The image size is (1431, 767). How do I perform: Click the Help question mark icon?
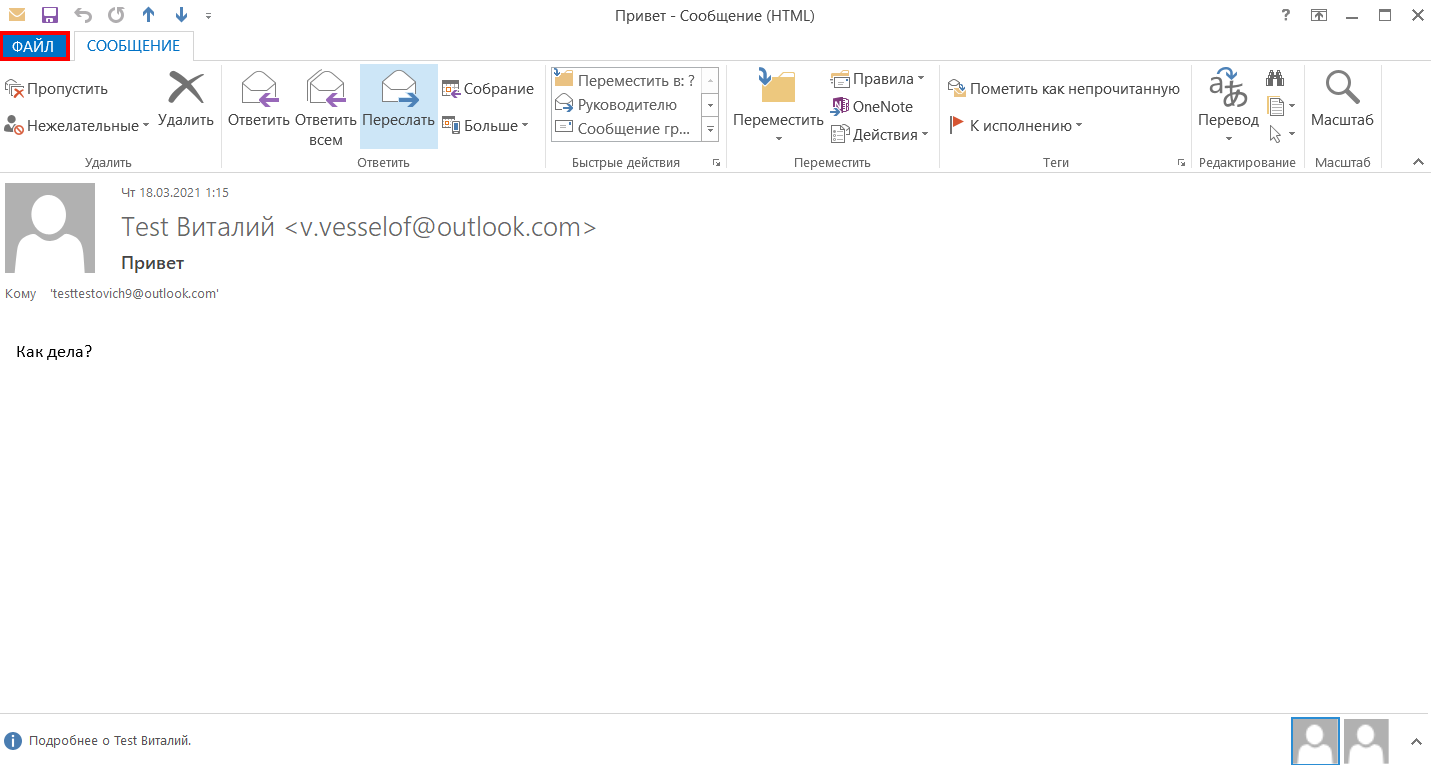1285,15
